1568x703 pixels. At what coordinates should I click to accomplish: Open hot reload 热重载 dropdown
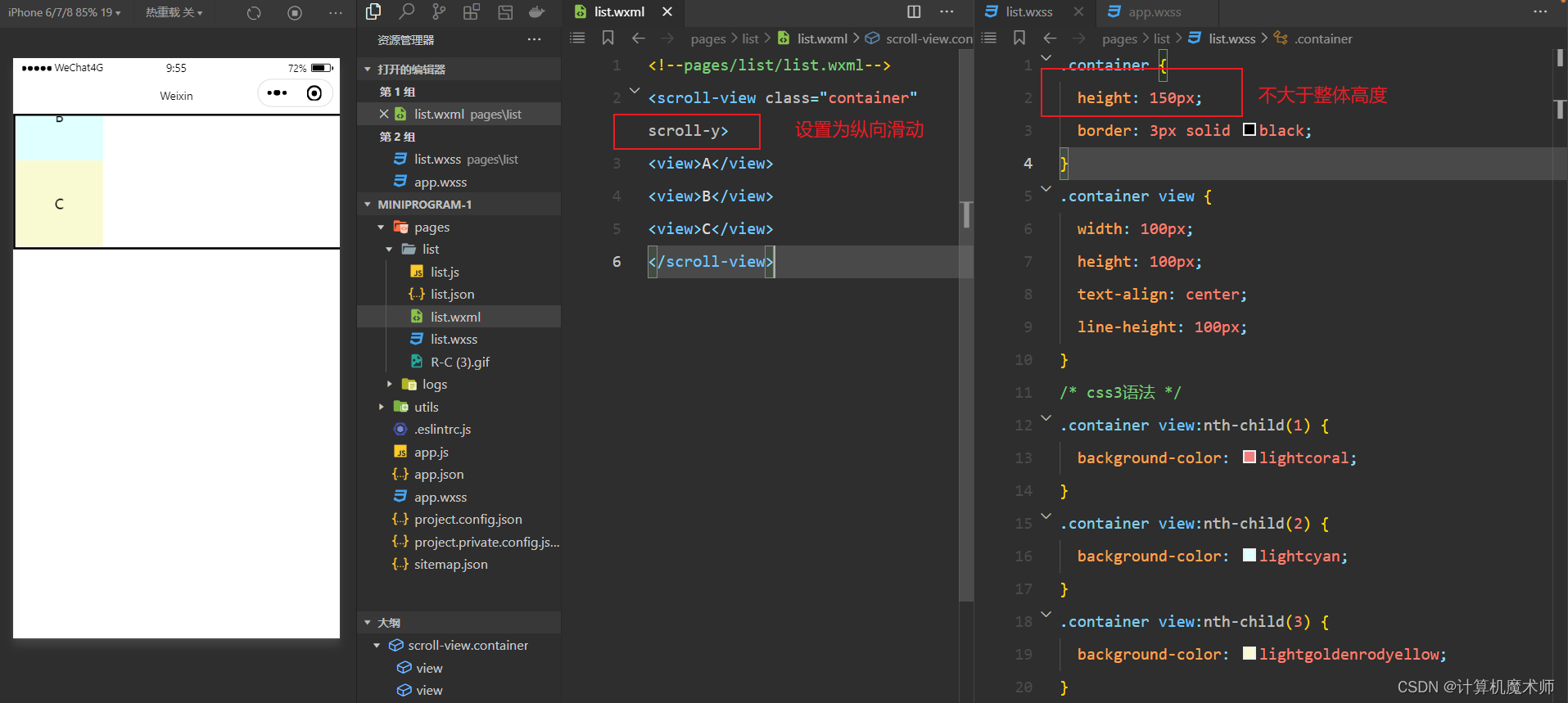click(x=174, y=12)
